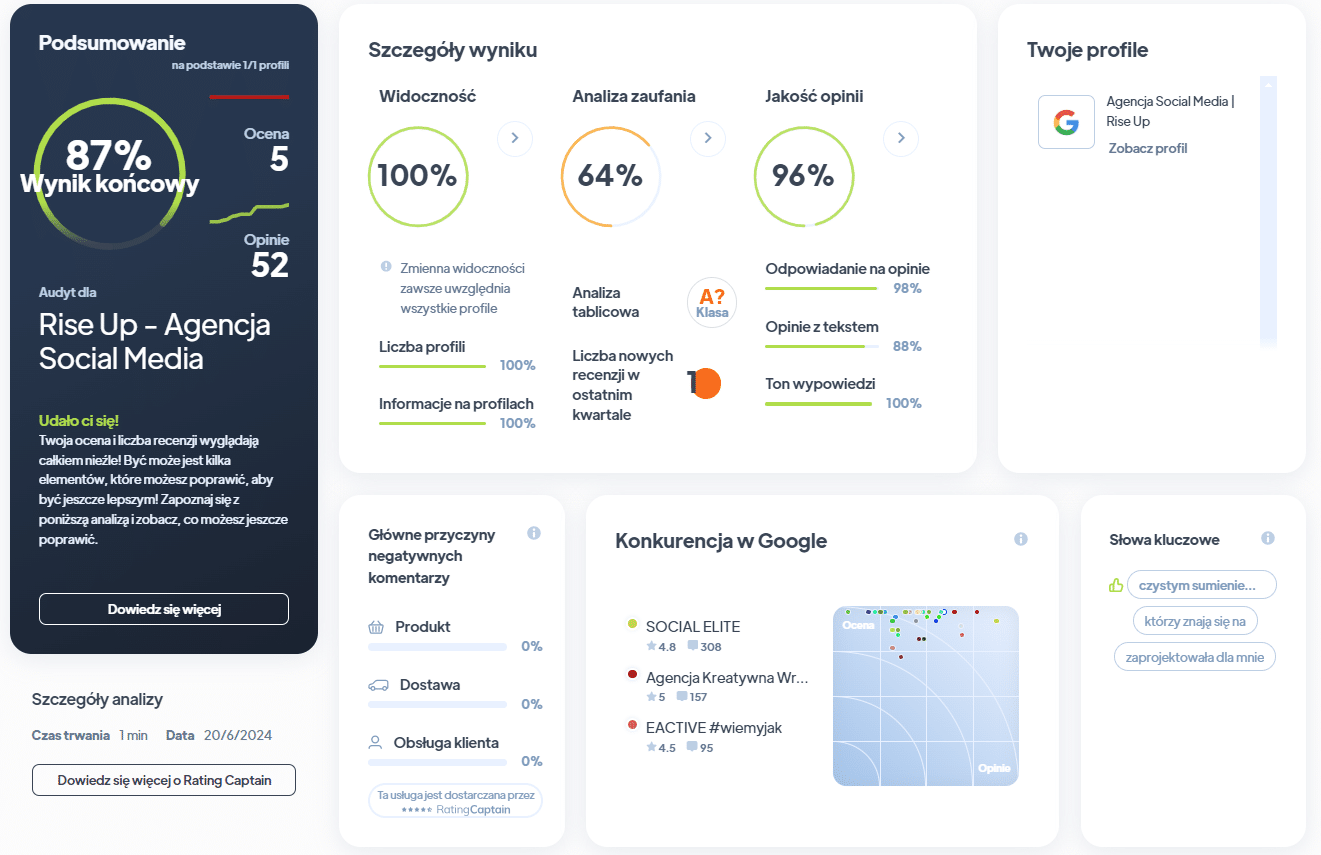1321x855 pixels.
Task: Click the thumbs-up icon by keywords
Action: coord(1116,585)
